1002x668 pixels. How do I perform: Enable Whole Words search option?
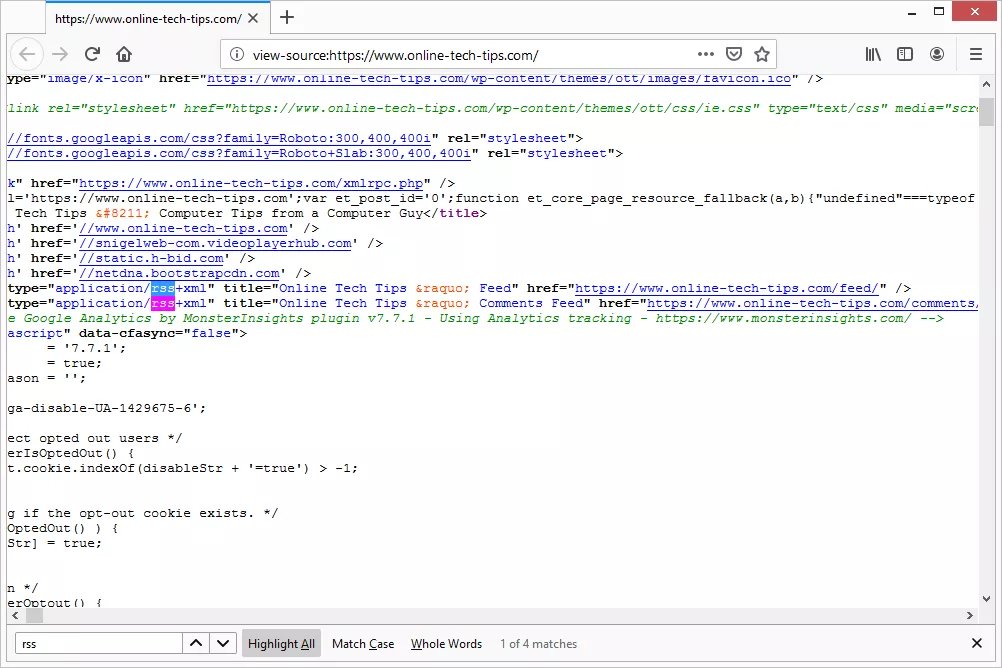coord(446,644)
